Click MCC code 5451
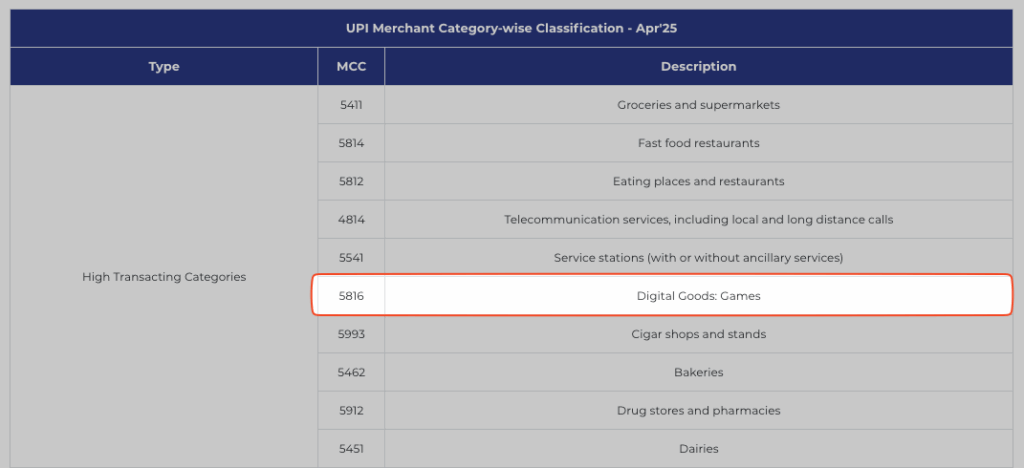Screen dimensions: 1024x468 (x=351, y=448)
